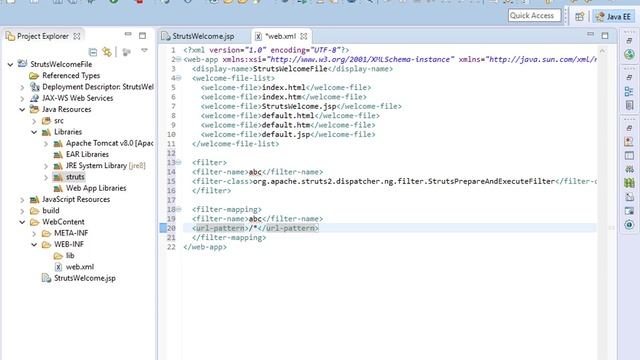Expand the struts library arrow
Viewport: 640px width, 360px height.
click(x=46, y=177)
